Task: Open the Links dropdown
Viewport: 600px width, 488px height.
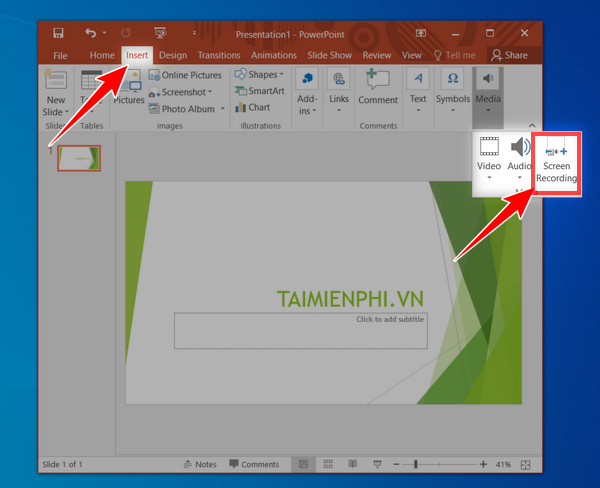Action: pyautogui.click(x=339, y=91)
